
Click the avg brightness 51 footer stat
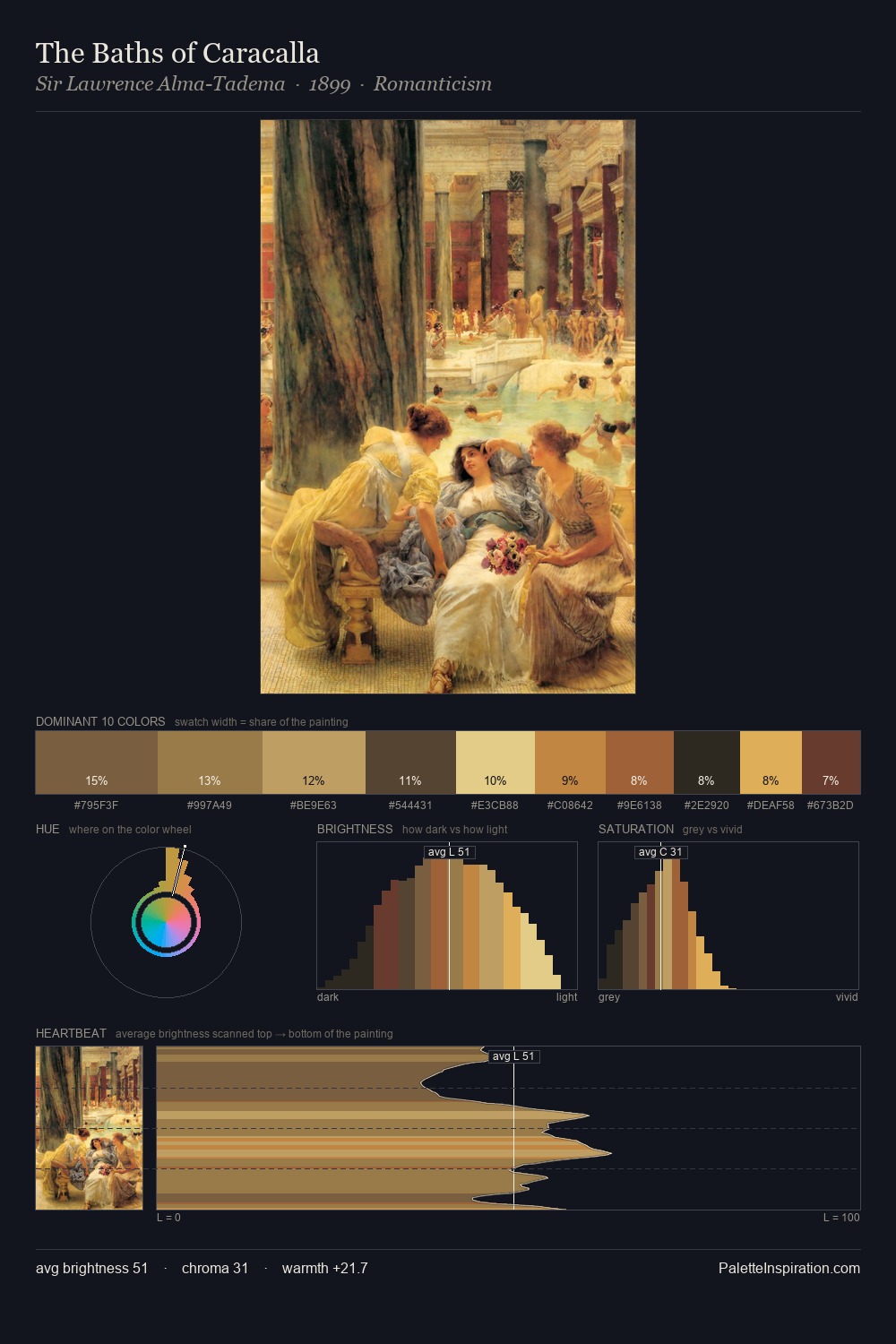91,1268
